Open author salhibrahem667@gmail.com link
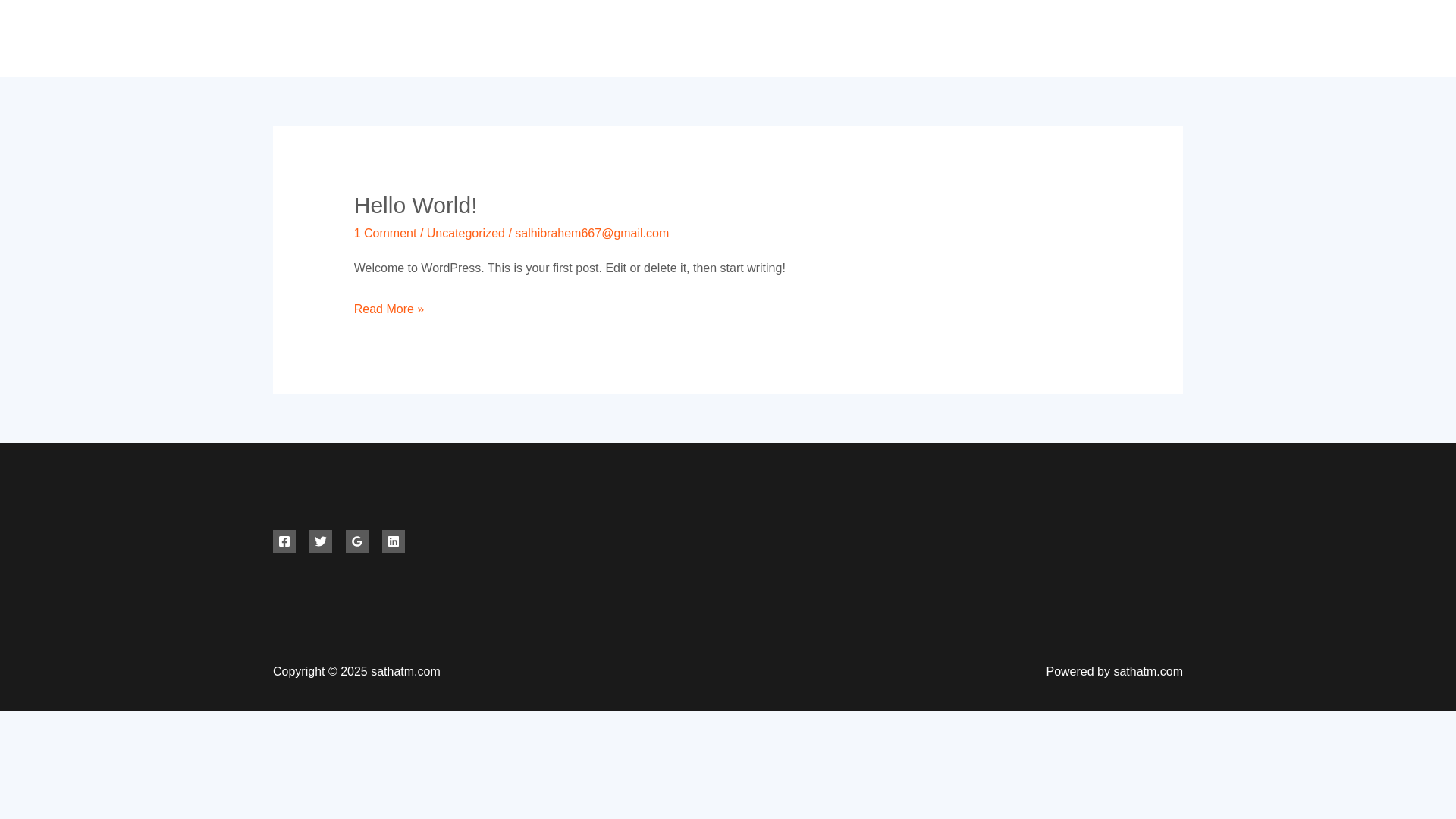Image resolution: width=1456 pixels, height=819 pixels. 591,234
